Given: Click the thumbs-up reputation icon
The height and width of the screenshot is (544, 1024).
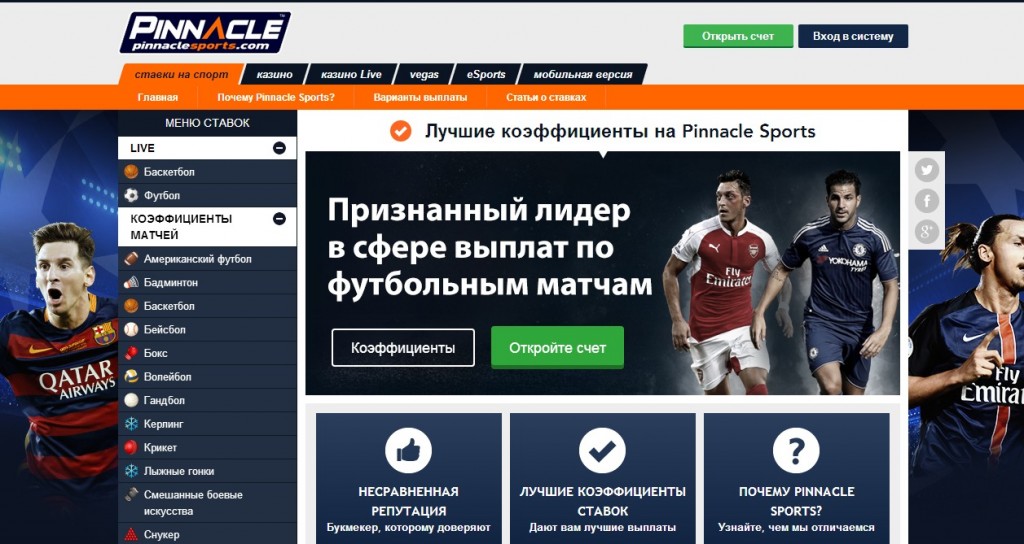Looking at the screenshot, I should coord(408,450).
